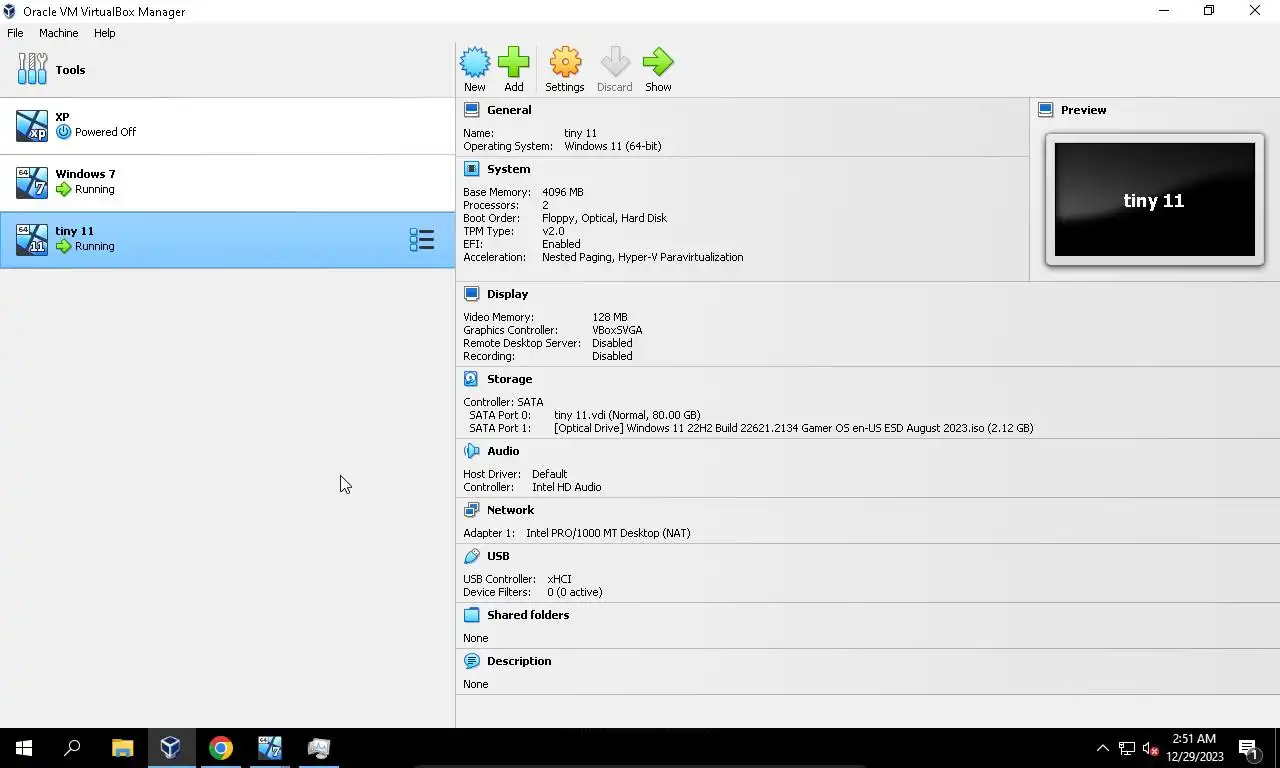Open the USB settings heading link

coord(498,556)
